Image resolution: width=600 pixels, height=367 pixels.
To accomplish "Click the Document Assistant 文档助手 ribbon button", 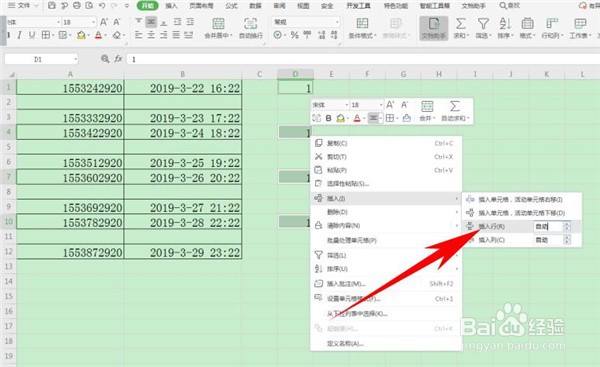I will point(434,28).
